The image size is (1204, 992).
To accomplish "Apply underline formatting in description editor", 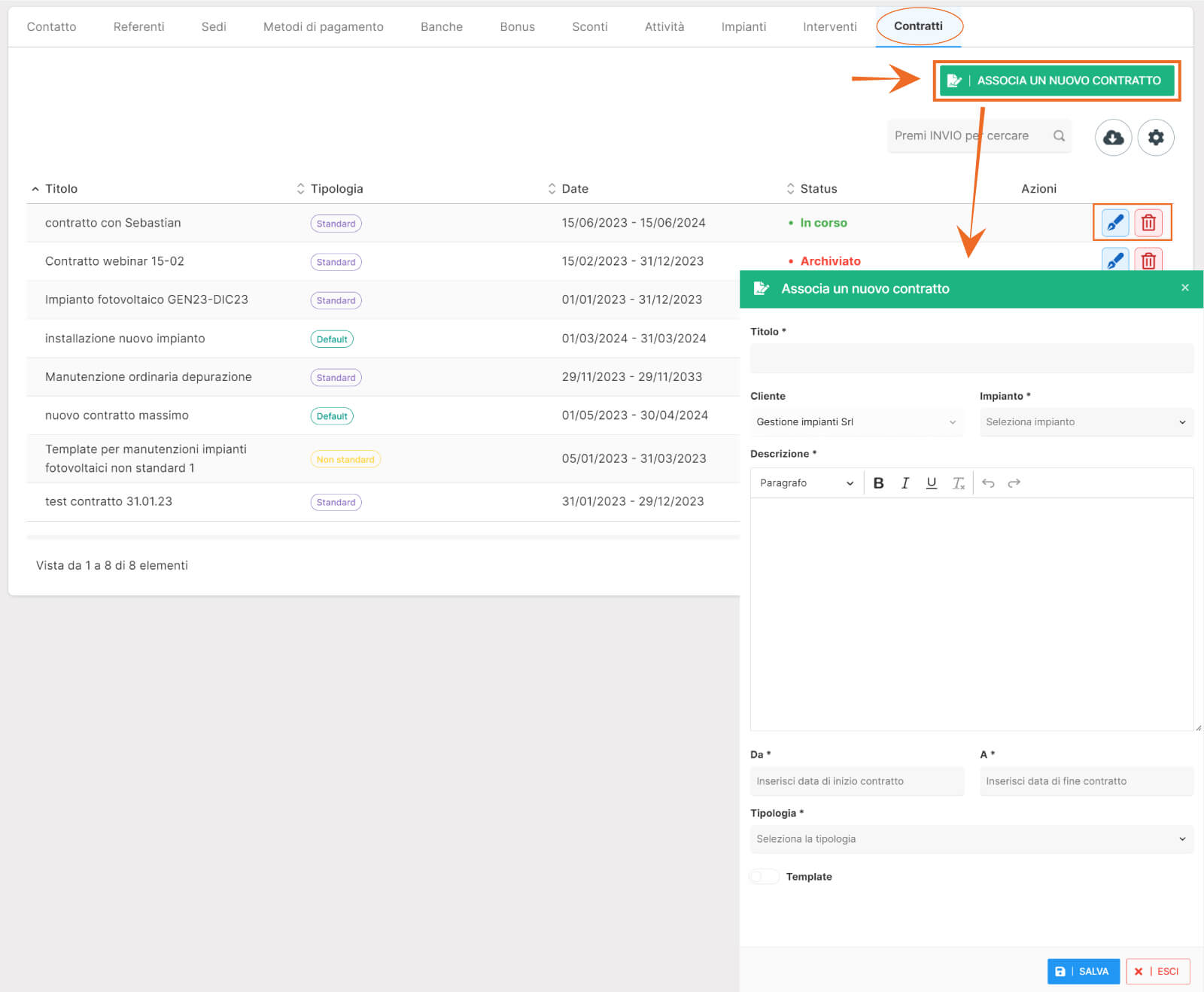I will tap(931, 483).
